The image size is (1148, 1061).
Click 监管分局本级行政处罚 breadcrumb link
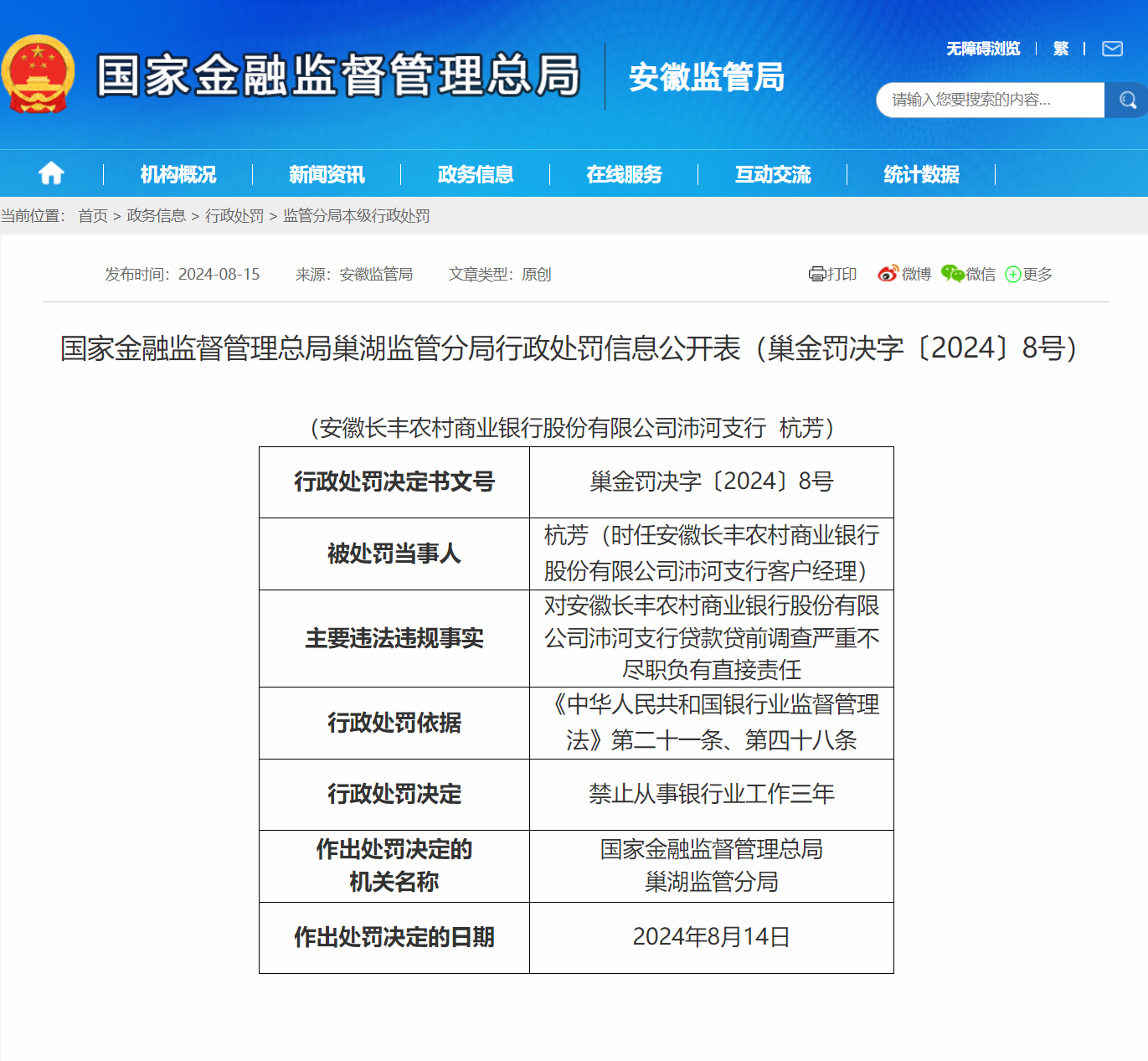coord(357,216)
